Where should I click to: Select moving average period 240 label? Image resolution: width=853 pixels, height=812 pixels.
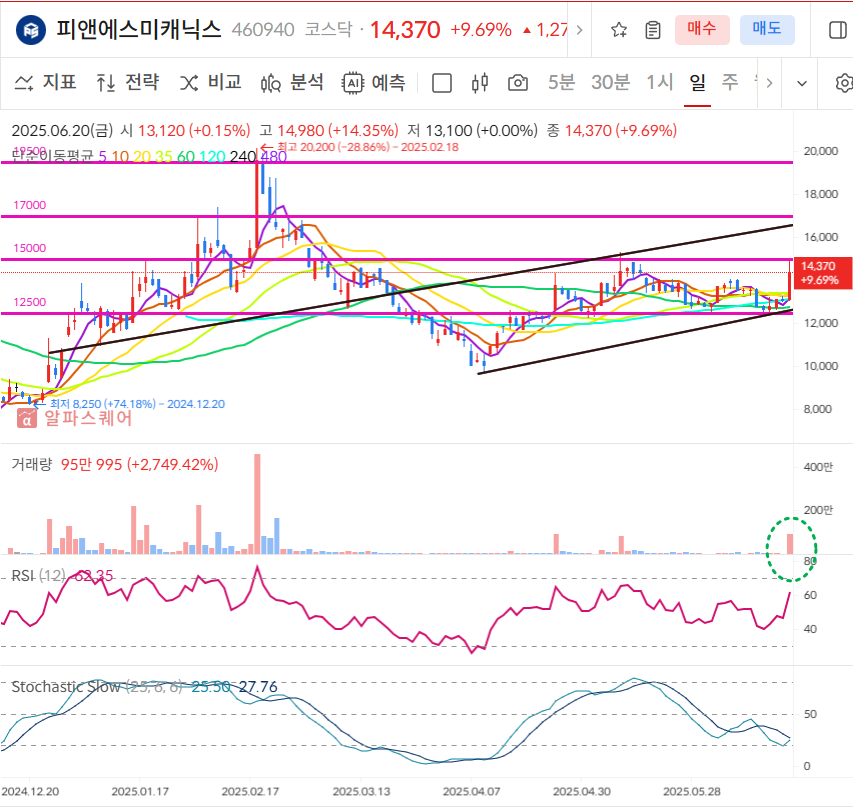tap(243, 157)
